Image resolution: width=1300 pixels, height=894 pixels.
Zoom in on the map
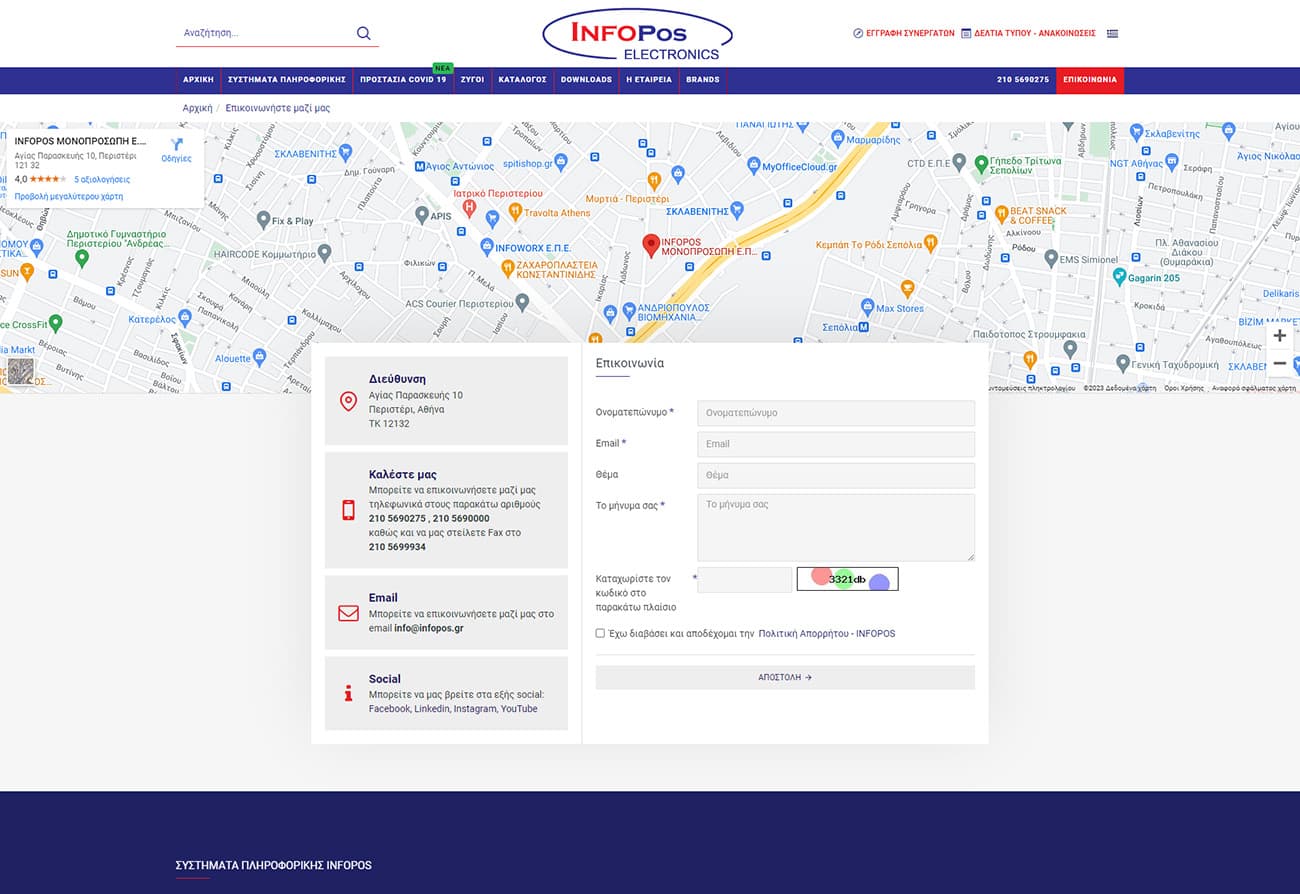click(1279, 336)
